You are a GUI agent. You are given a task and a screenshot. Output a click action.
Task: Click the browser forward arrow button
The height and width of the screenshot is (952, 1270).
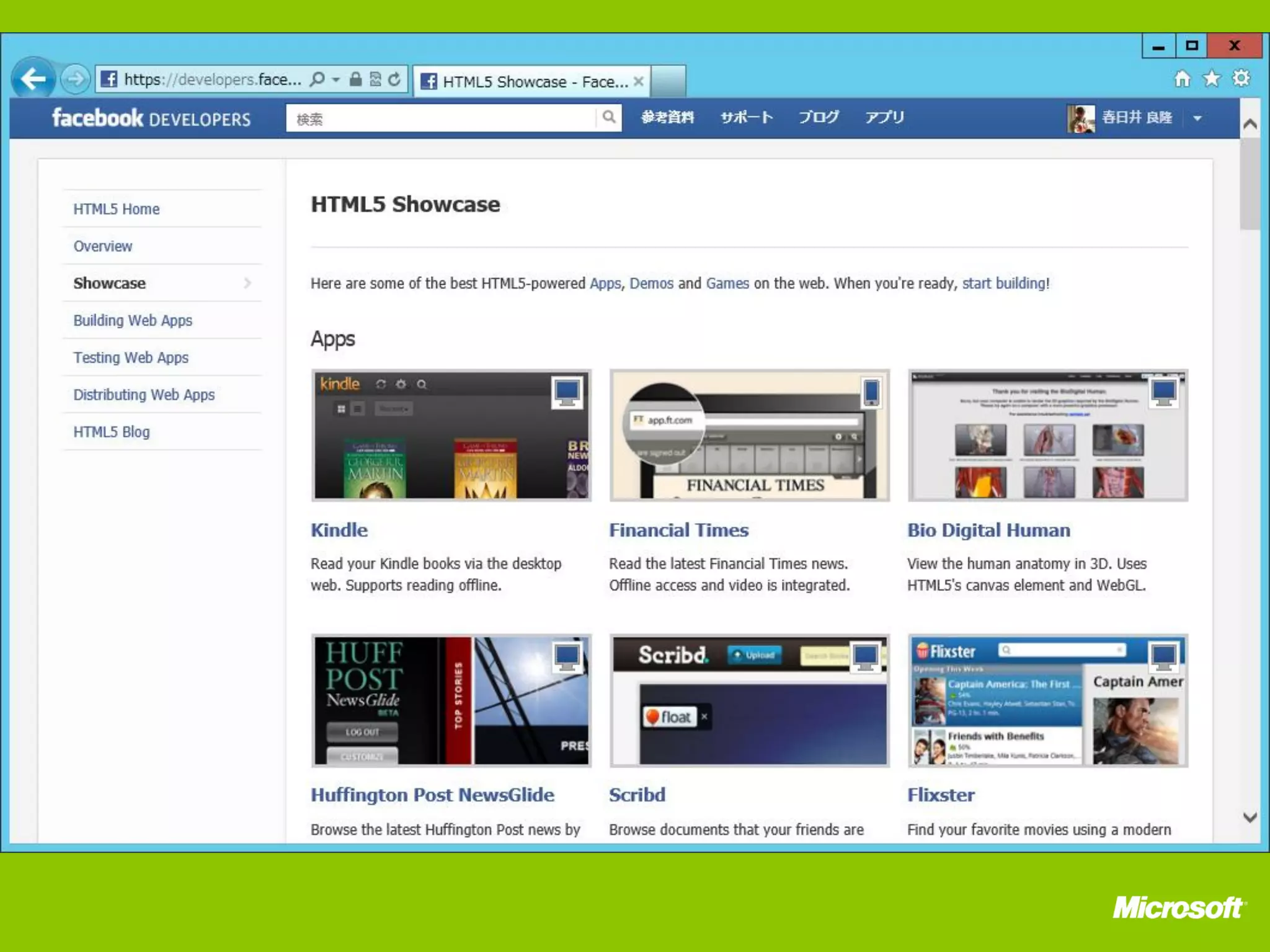[x=75, y=79]
